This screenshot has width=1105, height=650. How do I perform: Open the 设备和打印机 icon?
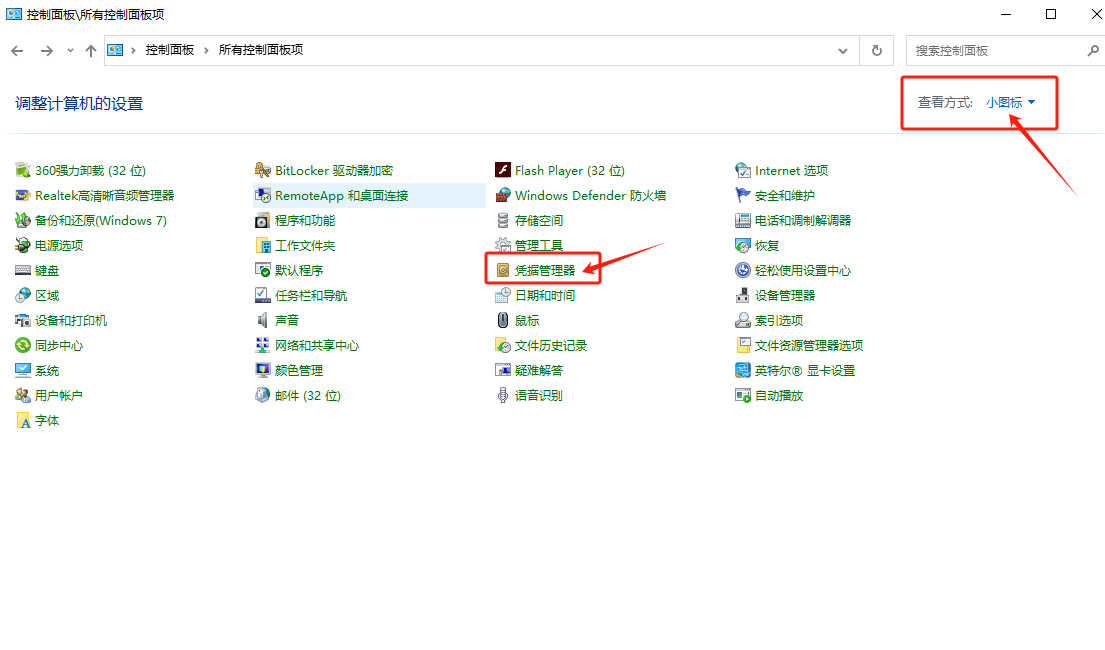pos(23,321)
